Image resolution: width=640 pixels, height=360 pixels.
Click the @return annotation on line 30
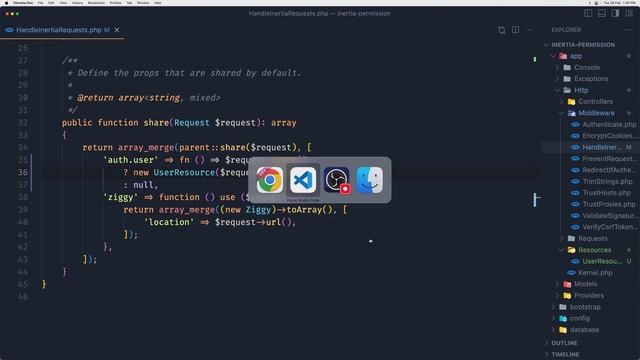95,98
